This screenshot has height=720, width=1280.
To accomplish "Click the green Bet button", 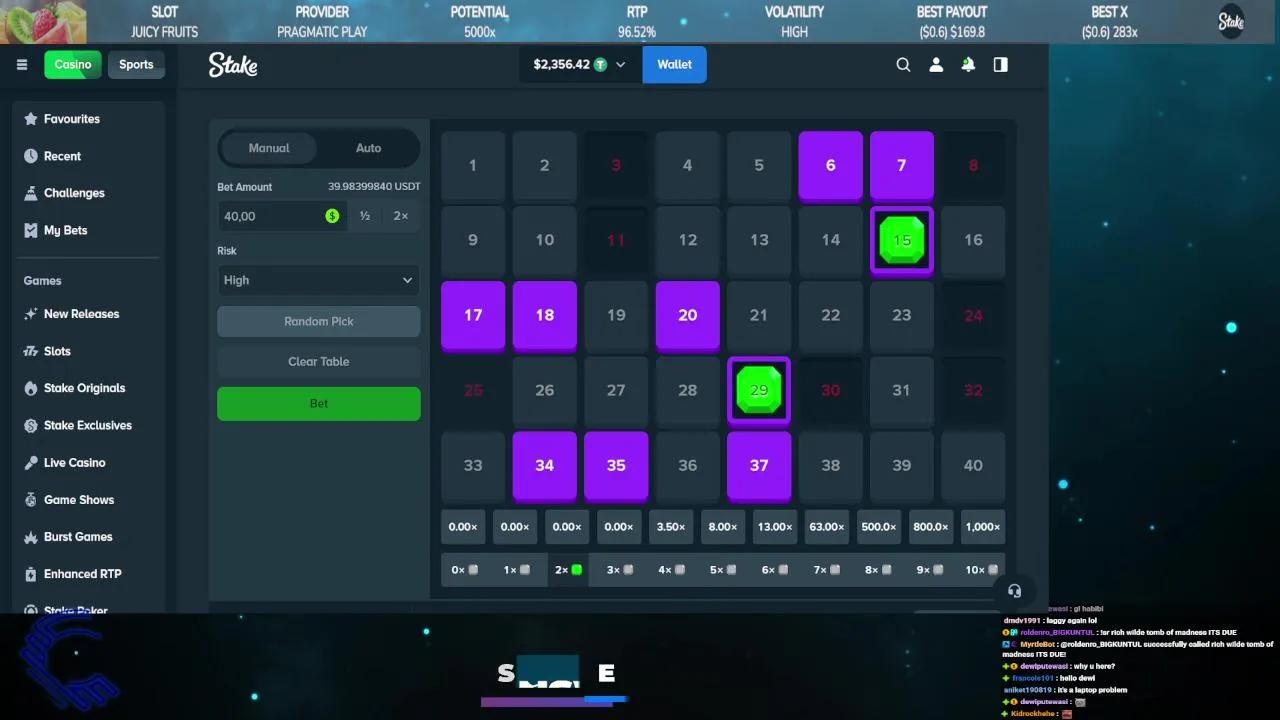I will pyautogui.click(x=319, y=404).
